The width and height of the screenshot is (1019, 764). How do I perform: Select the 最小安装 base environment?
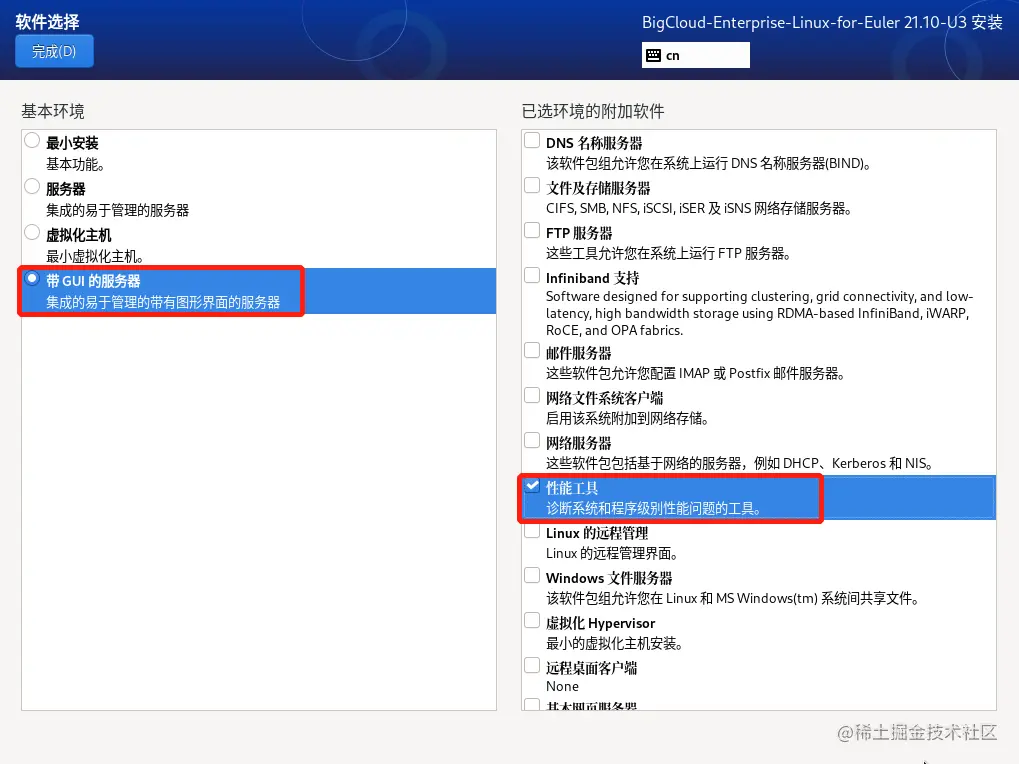[30, 140]
